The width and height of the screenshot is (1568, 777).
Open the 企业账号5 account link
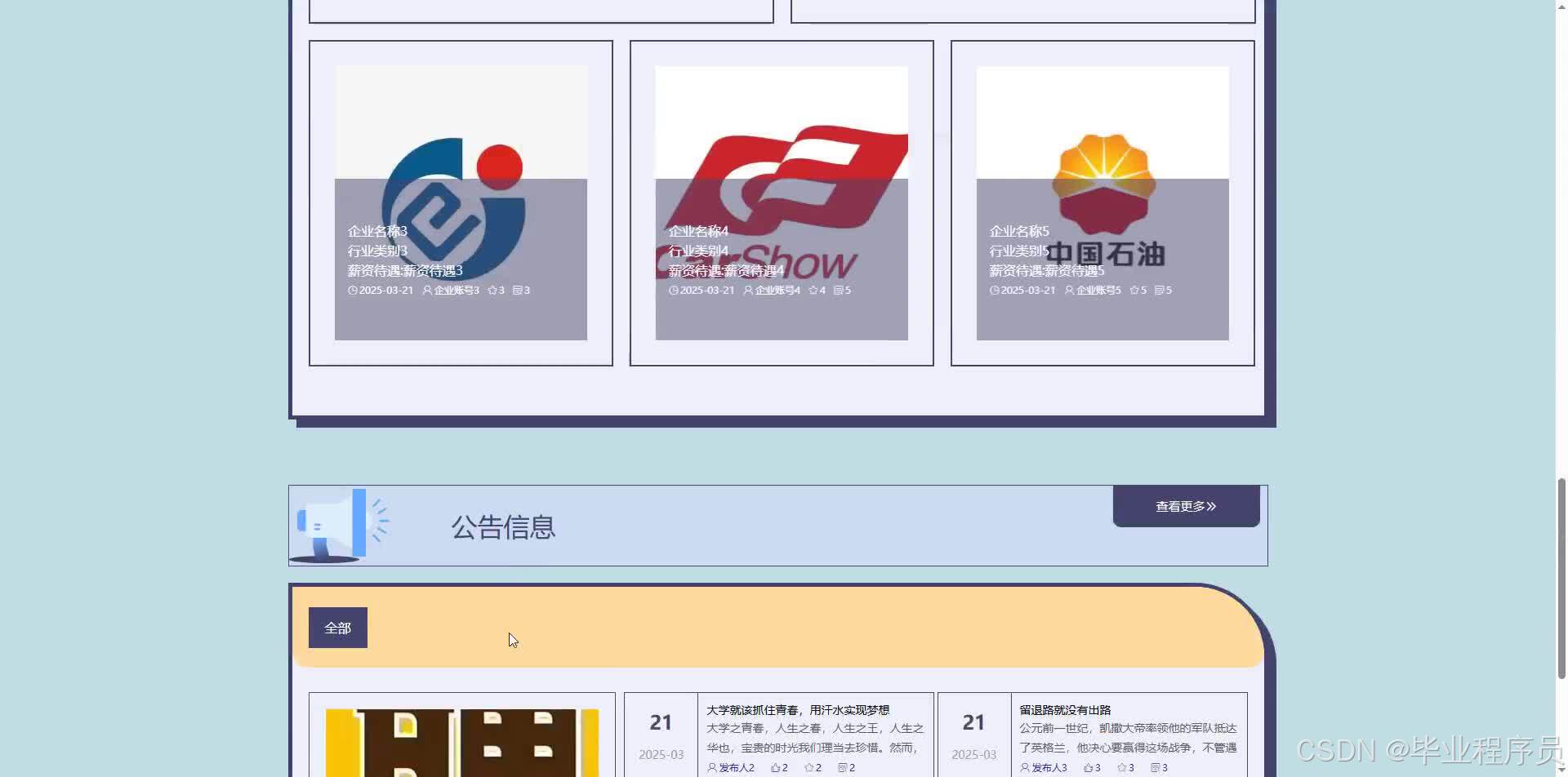pos(1098,291)
